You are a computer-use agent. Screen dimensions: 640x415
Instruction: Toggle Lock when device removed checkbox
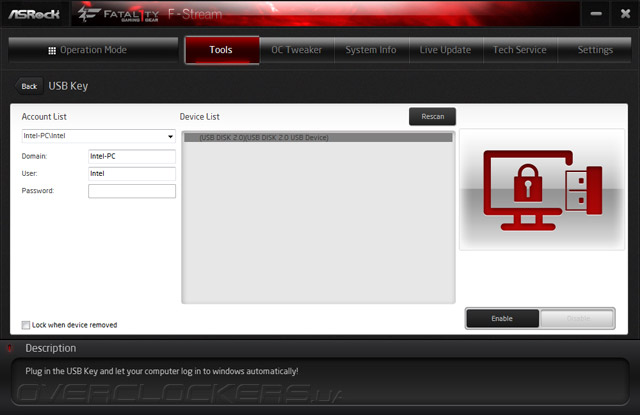26,325
